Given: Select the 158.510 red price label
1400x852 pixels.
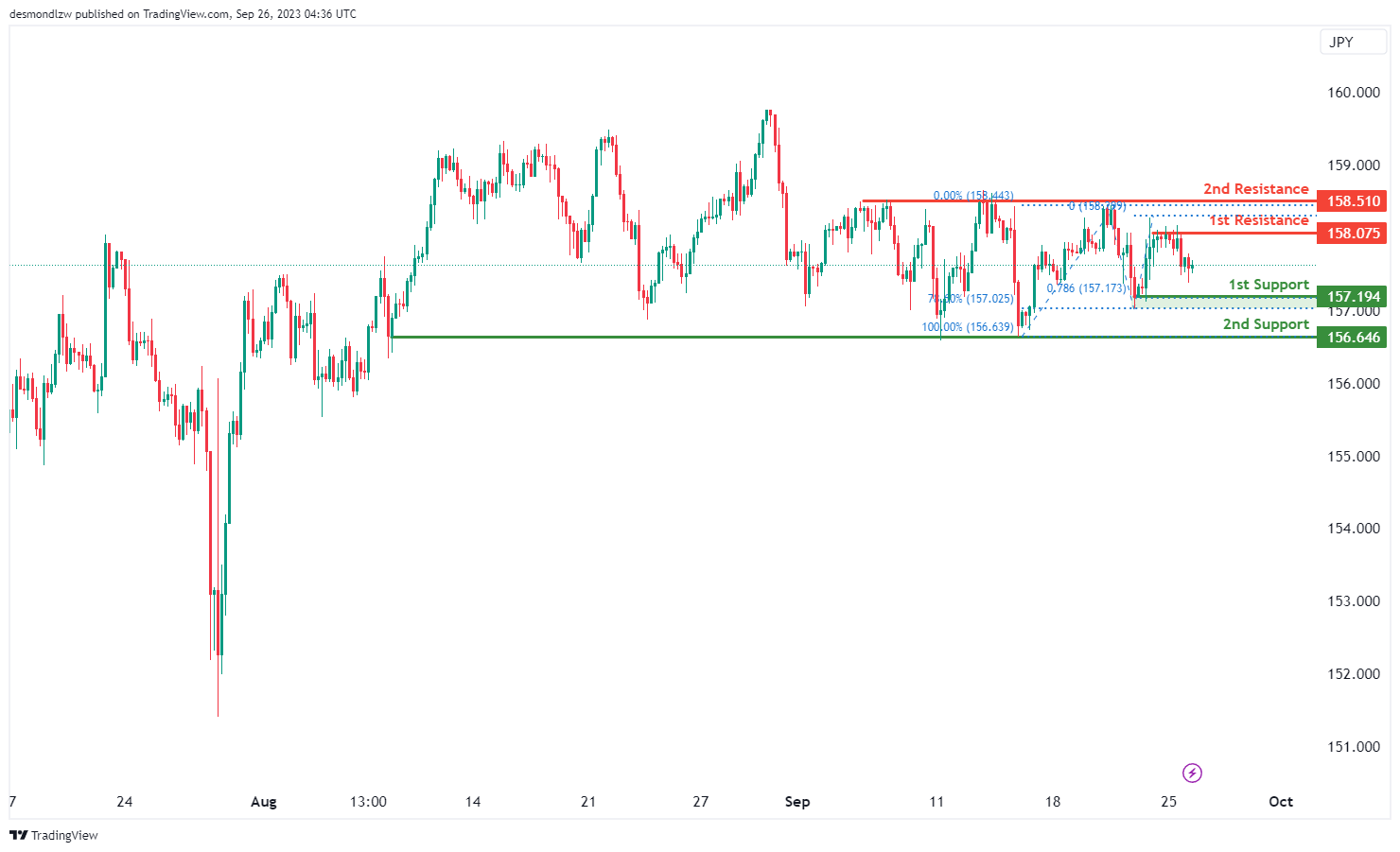Looking at the screenshot, I should (1352, 200).
